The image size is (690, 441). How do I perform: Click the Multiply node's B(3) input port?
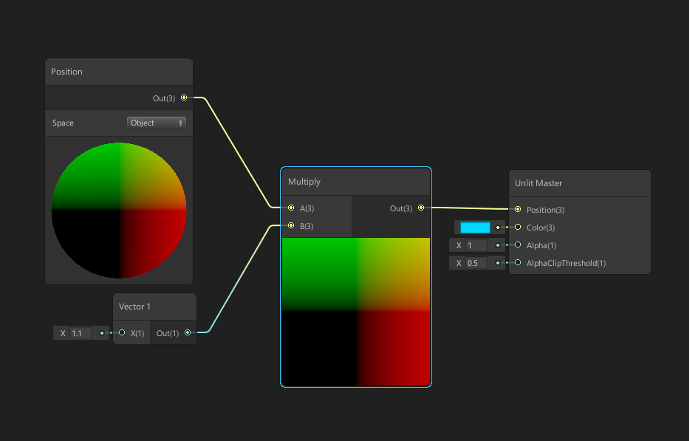click(x=291, y=226)
